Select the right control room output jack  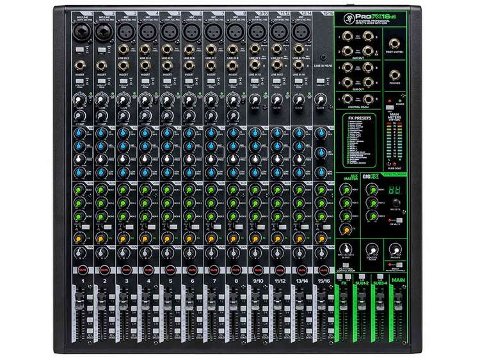(x=368, y=99)
